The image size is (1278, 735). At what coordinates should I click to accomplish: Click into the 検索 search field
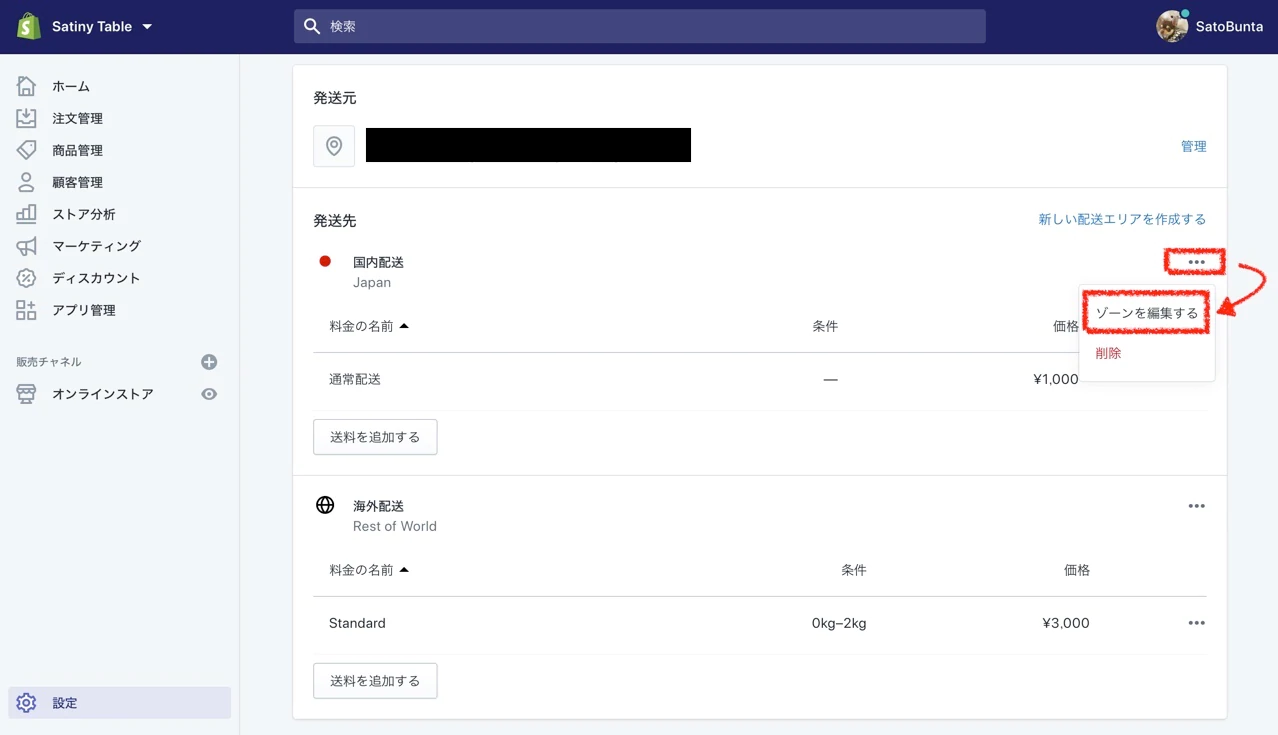(640, 26)
